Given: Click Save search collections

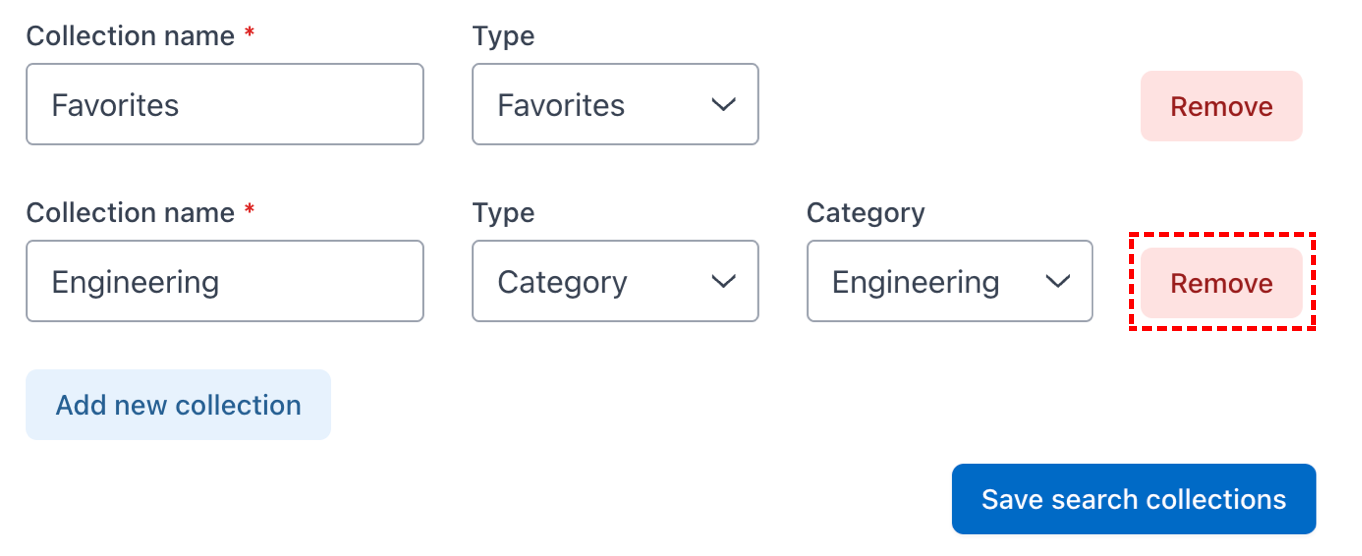Looking at the screenshot, I should point(1134,499).
